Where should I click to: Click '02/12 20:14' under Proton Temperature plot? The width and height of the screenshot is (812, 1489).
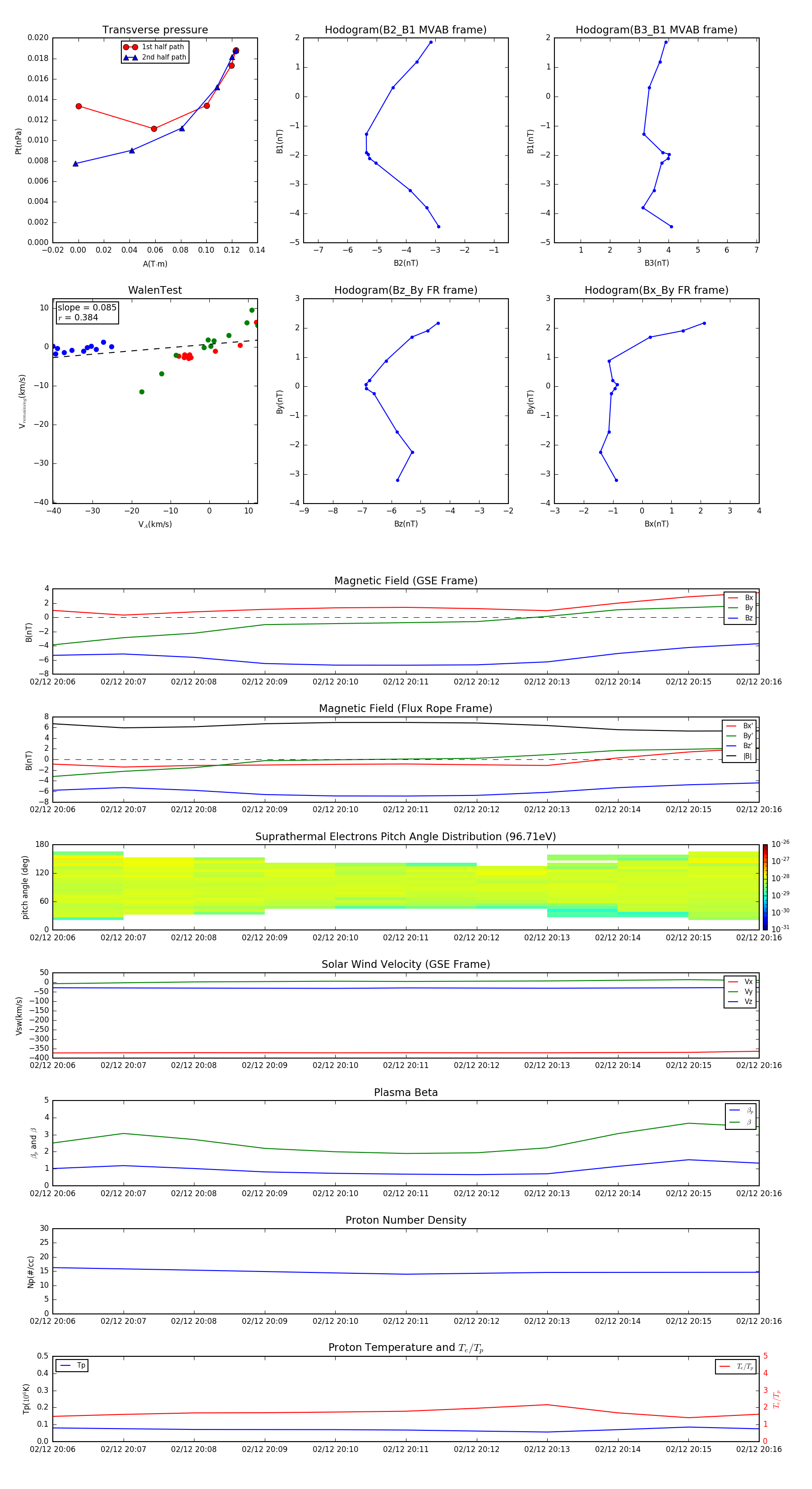(x=618, y=1449)
